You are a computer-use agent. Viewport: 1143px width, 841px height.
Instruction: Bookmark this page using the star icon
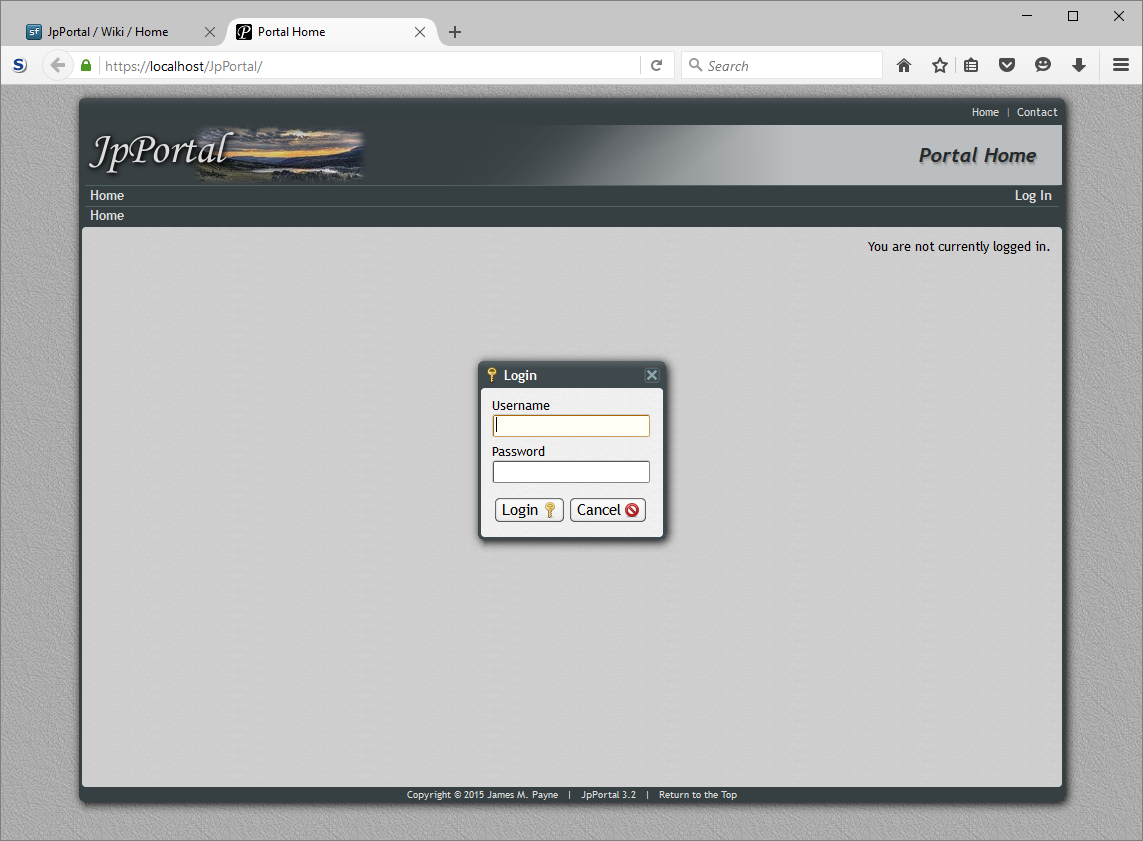939,64
